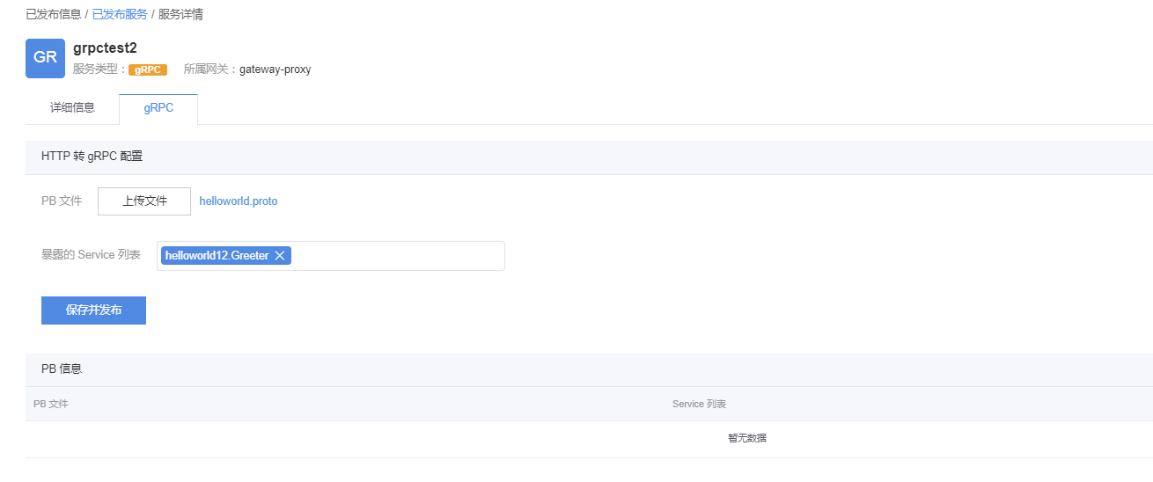Click the HTTP 转 gRPC 配置 section header
This screenshot has height=482, width=1153.
coord(92,157)
